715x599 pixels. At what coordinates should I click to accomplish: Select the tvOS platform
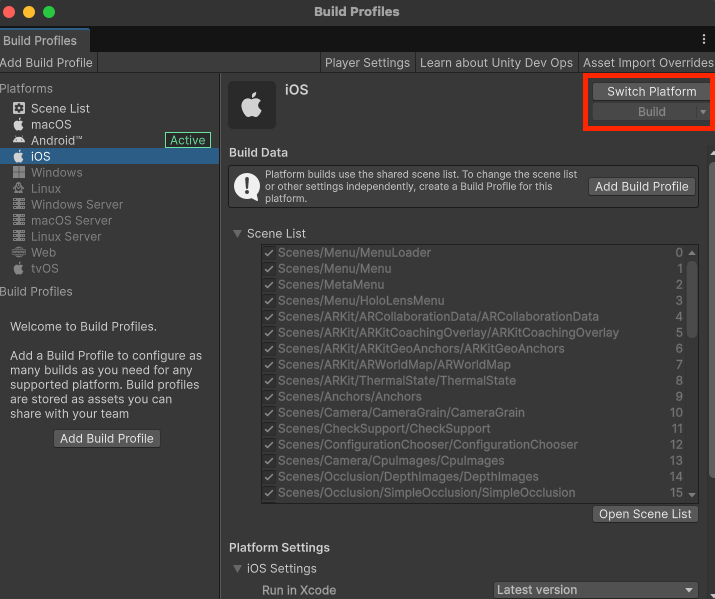(109, 268)
